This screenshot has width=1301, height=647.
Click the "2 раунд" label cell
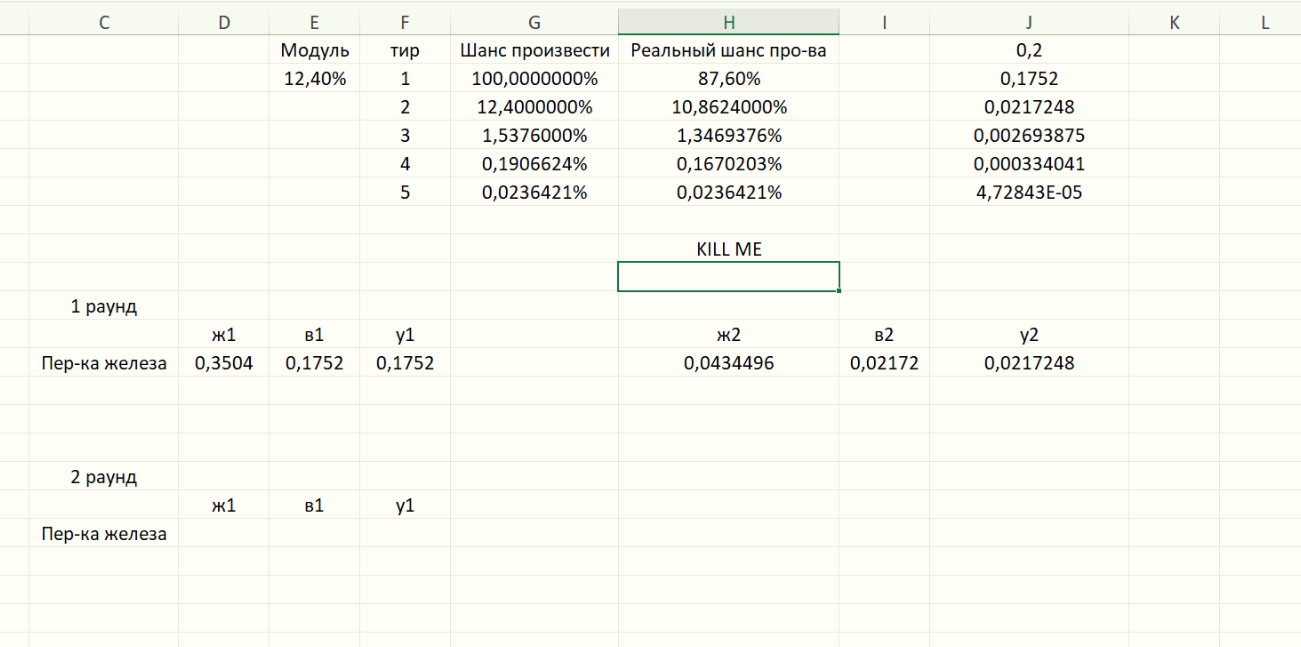(104, 477)
